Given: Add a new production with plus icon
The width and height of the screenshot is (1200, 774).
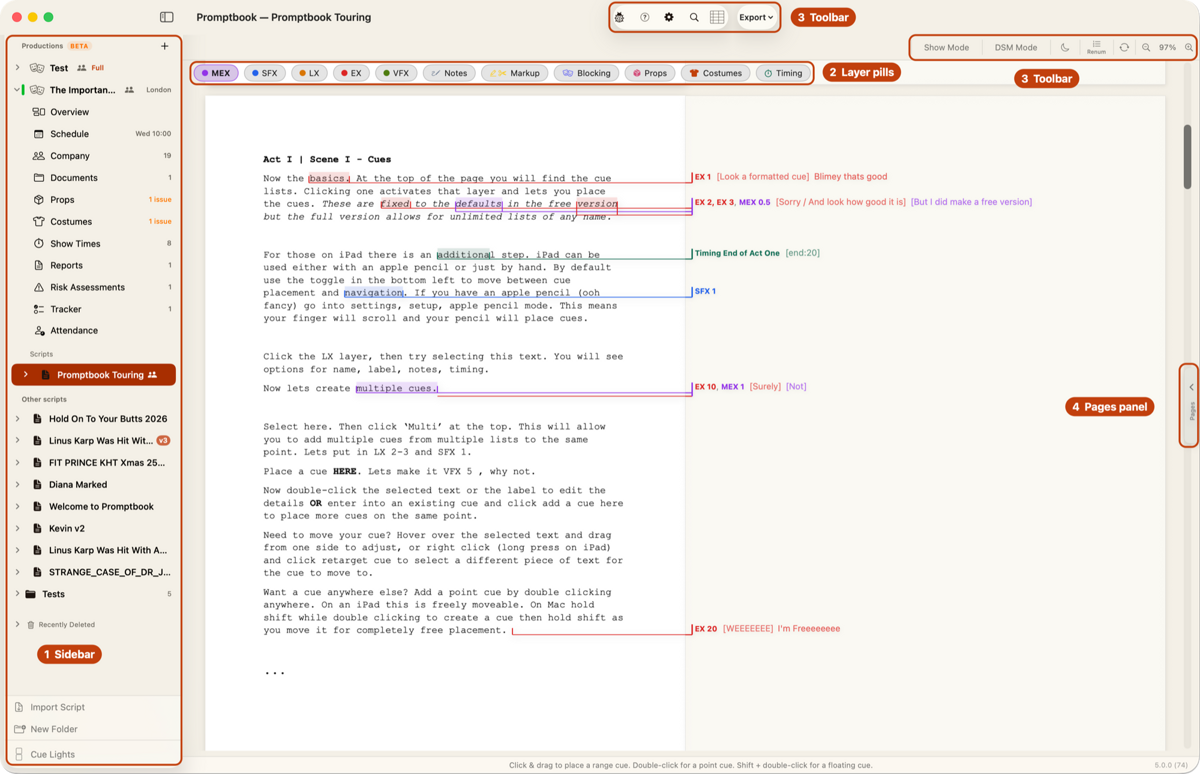Looking at the screenshot, I should click(165, 46).
